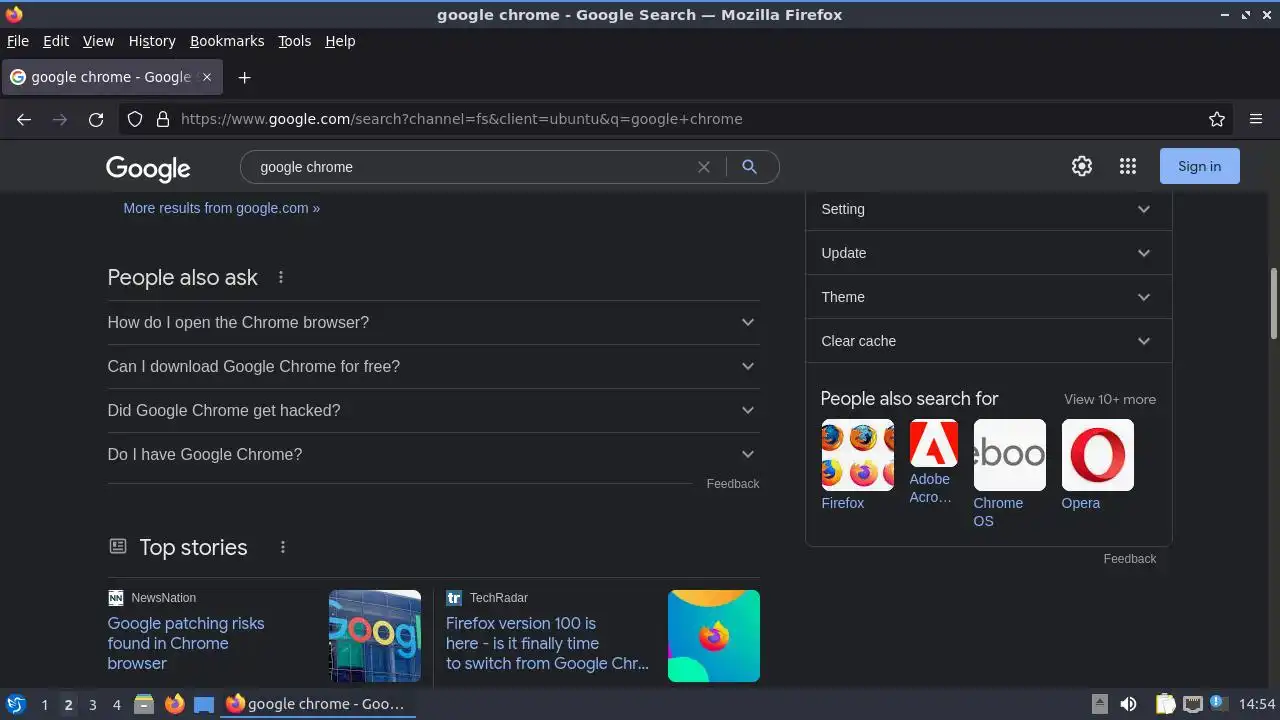Image resolution: width=1280 pixels, height=720 pixels.
Task: Open "View 10+ more" link
Action: tap(1110, 399)
